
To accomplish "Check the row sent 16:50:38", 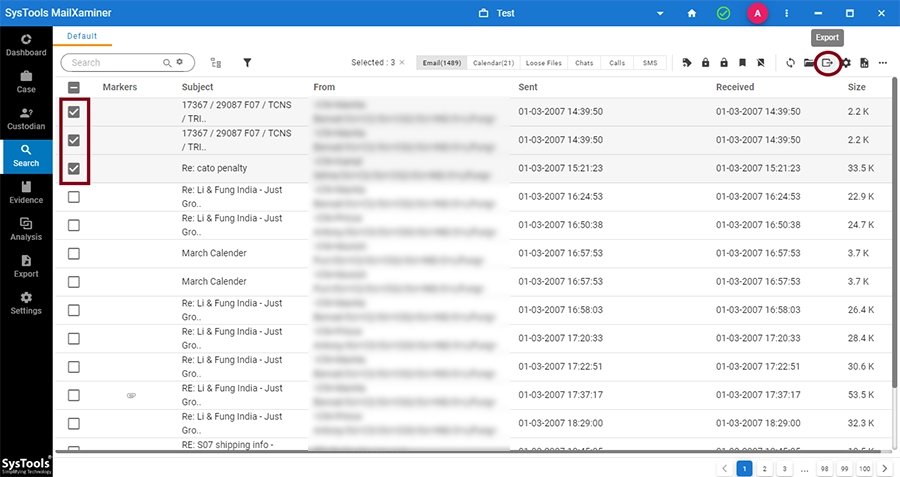I will point(73,225).
